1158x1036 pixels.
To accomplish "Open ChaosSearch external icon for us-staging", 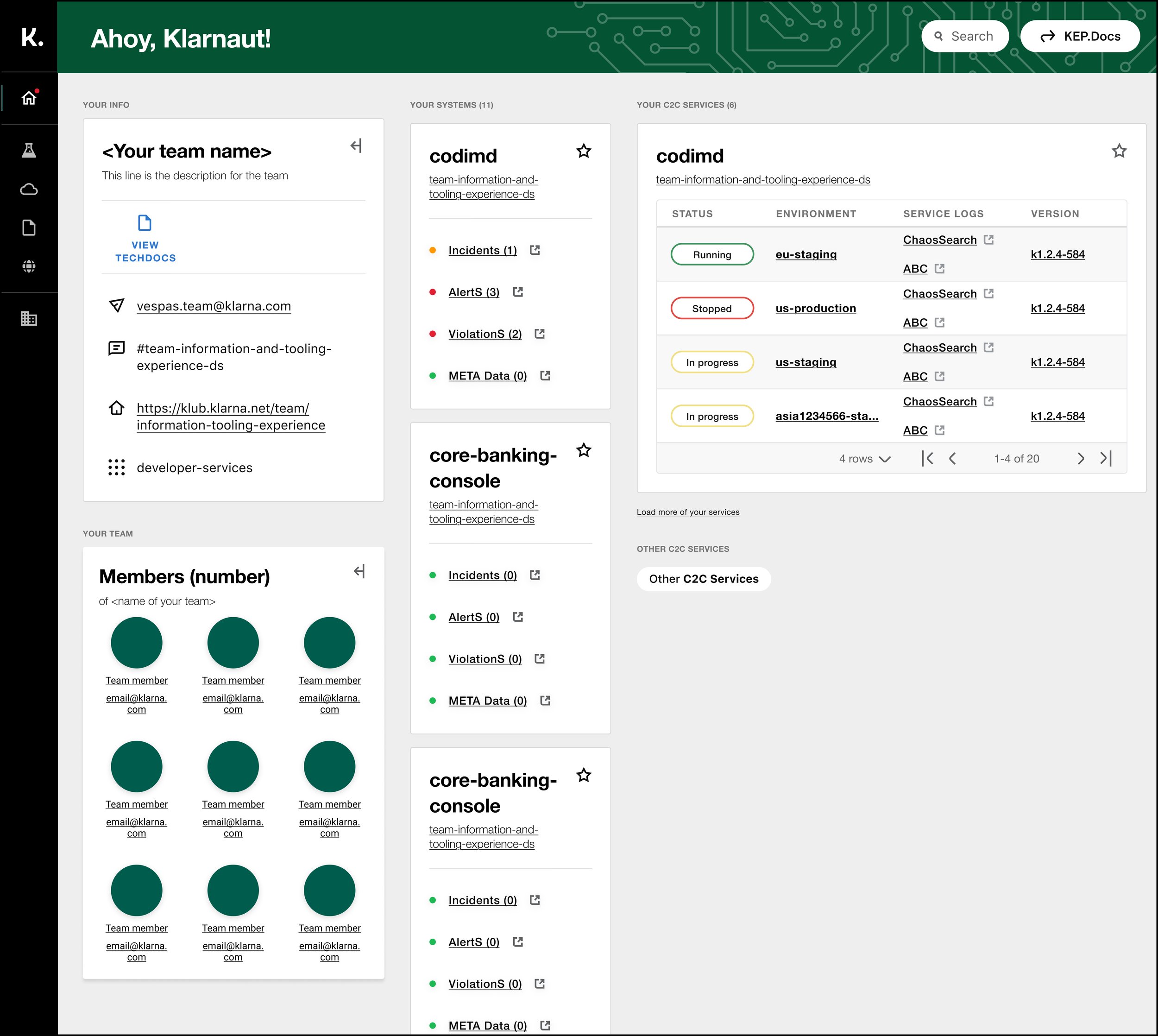I will click(x=989, y=347).
